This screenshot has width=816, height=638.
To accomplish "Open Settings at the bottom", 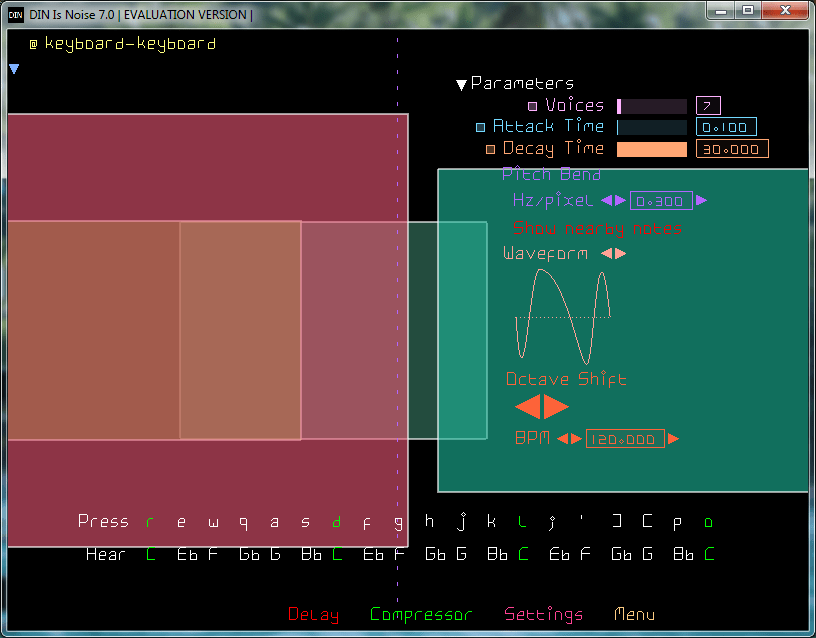I will point(543,614).
